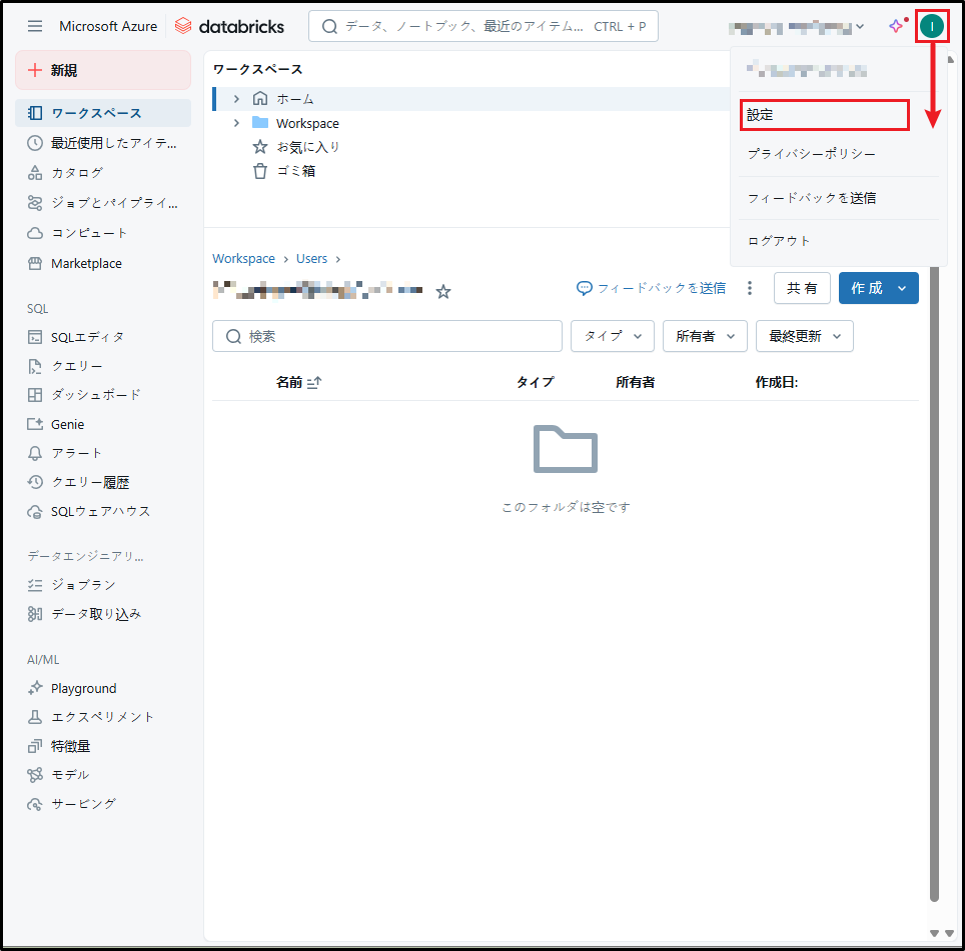
Task: Open the 最終更新 filter dropdown
Action: click(x=805, y=336)
